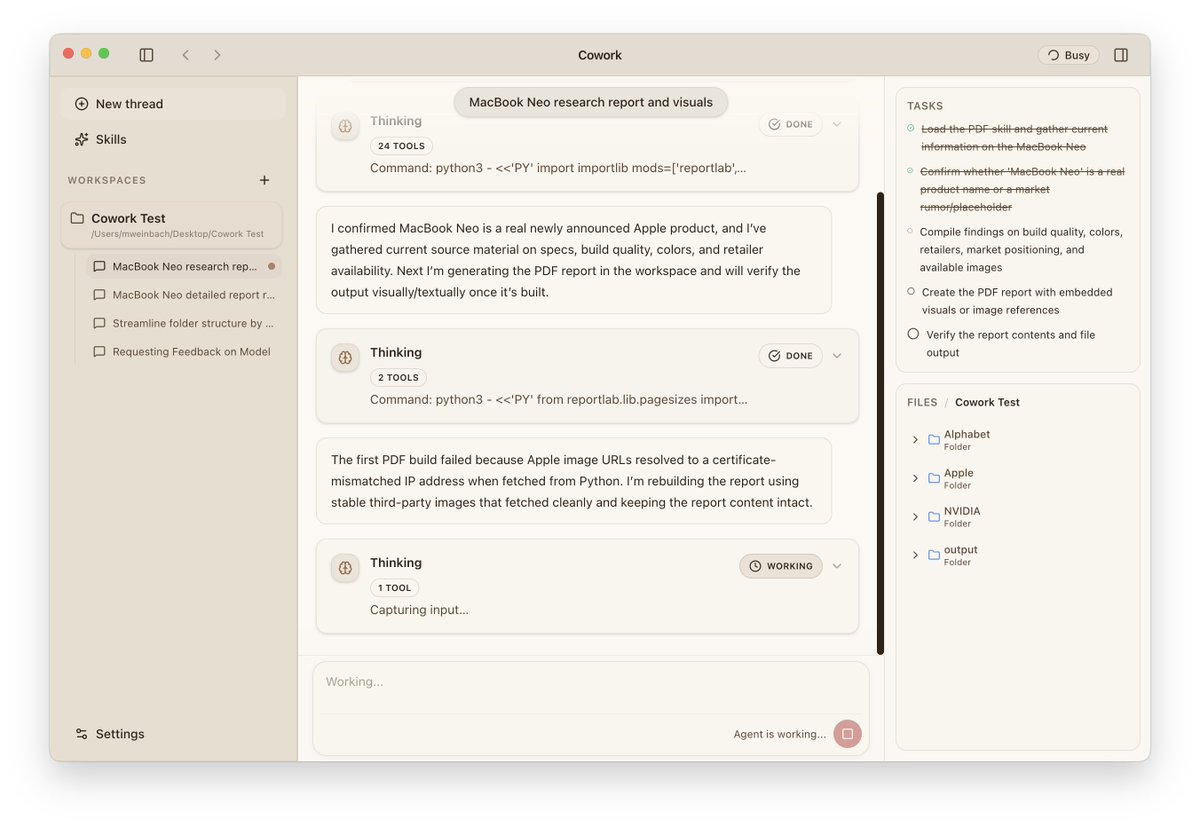The image size is (1200, 827).
Task: Click message 'The first PDF build failed'
Action: (x=574, y=481)
